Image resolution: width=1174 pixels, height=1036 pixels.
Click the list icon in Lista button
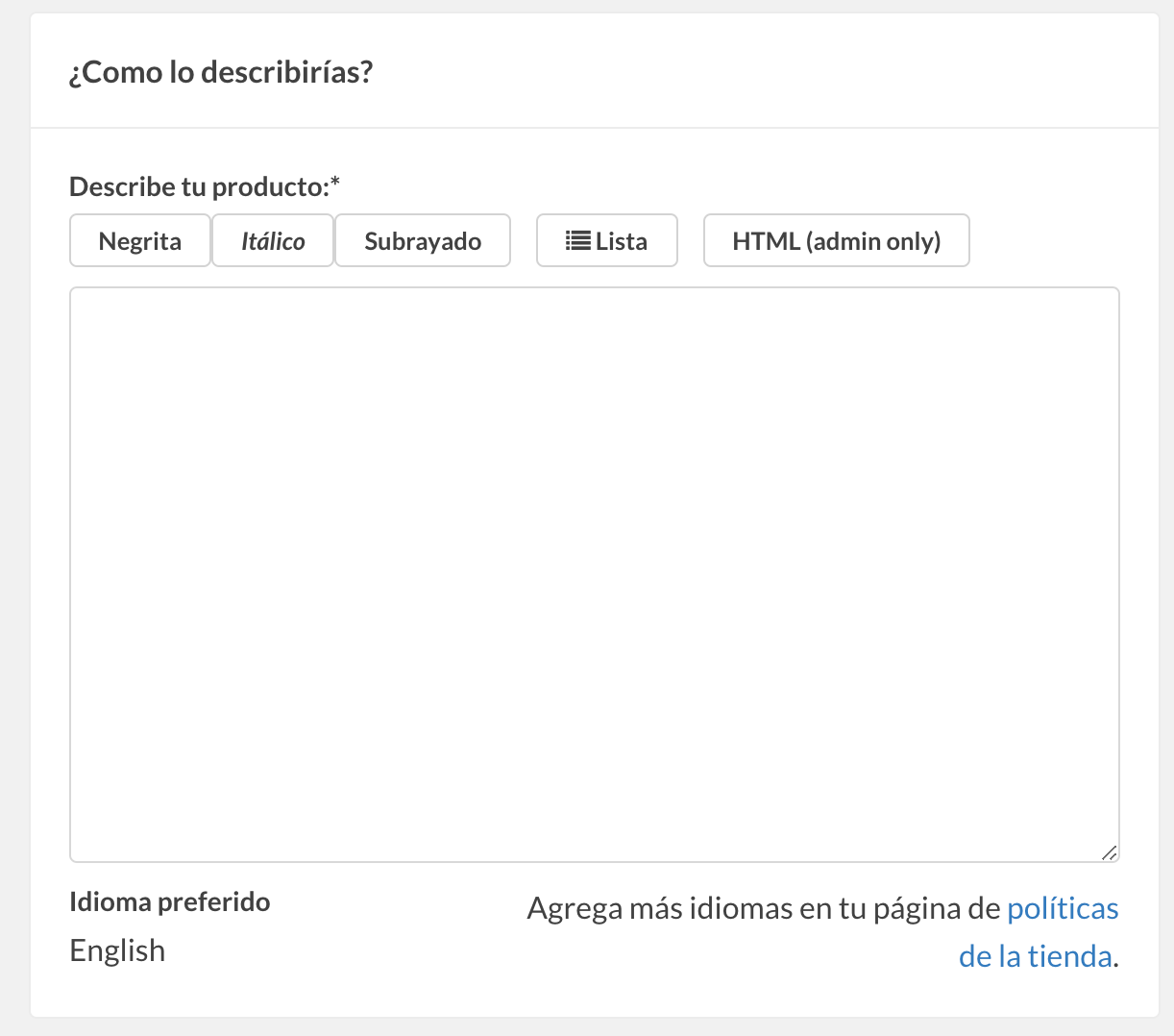click(x=577, y=241)
